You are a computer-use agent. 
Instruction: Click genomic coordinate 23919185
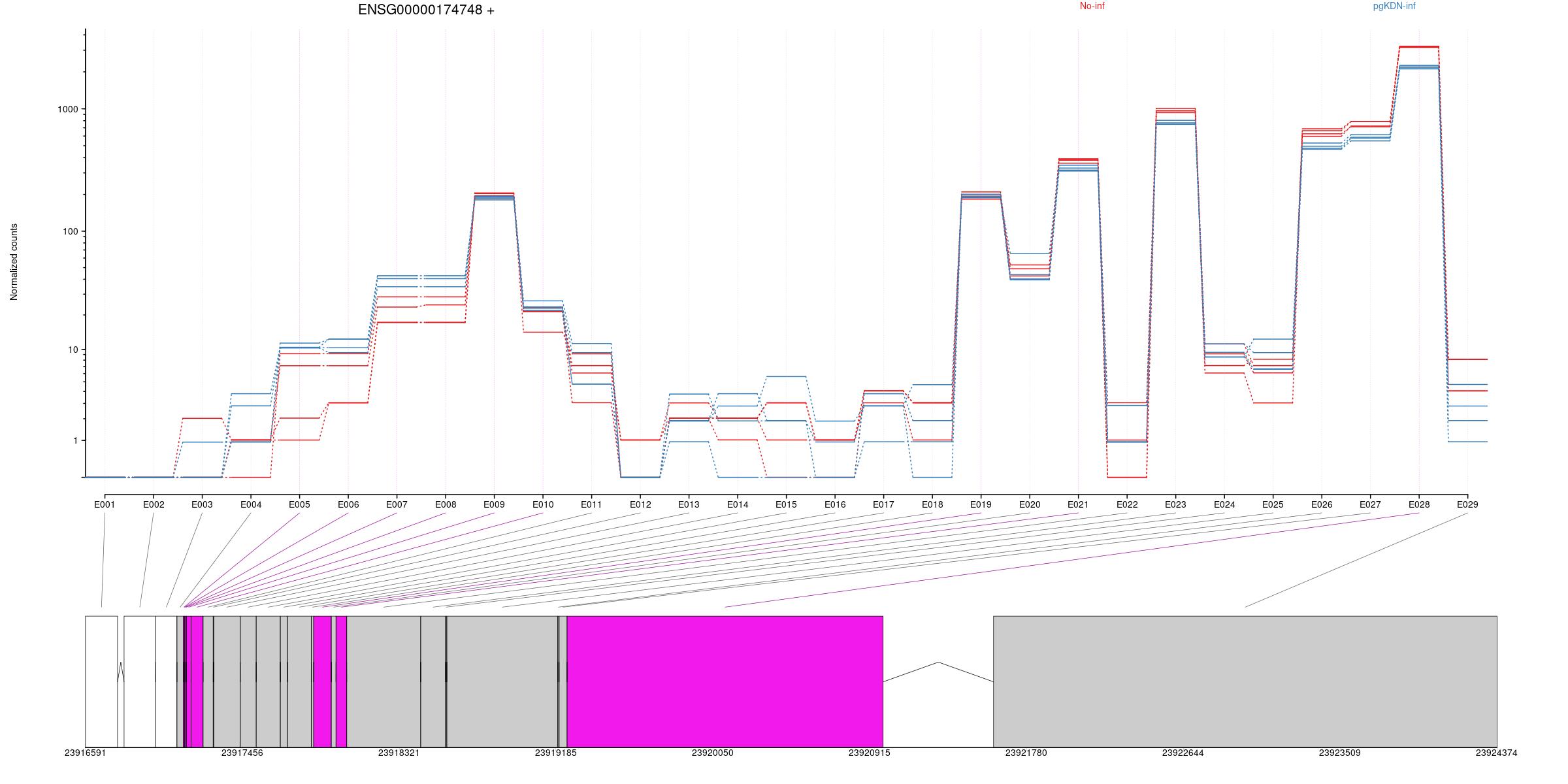(x=555, y=753)
